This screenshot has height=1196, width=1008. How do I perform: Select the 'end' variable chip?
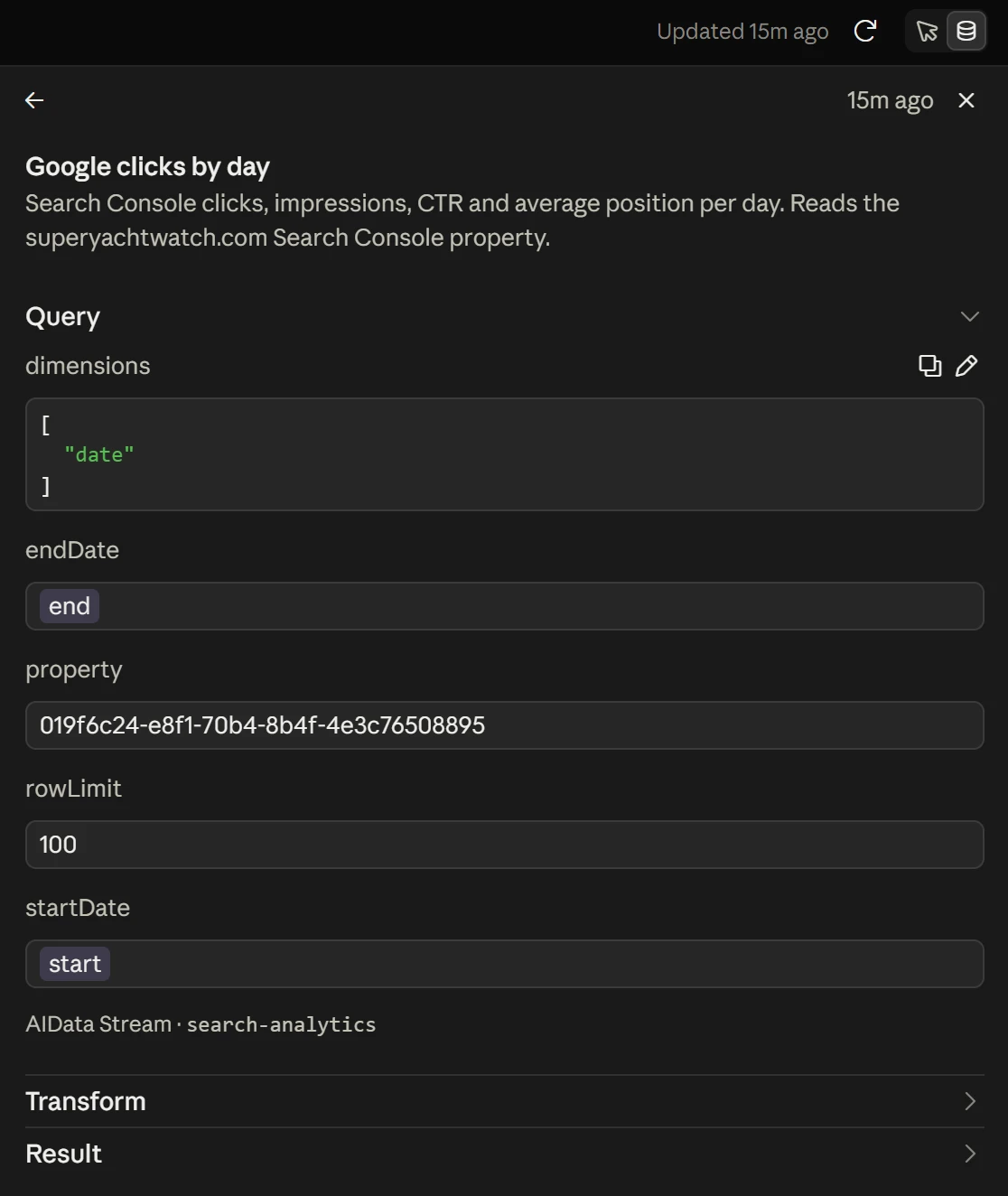[x=70, y=606]
